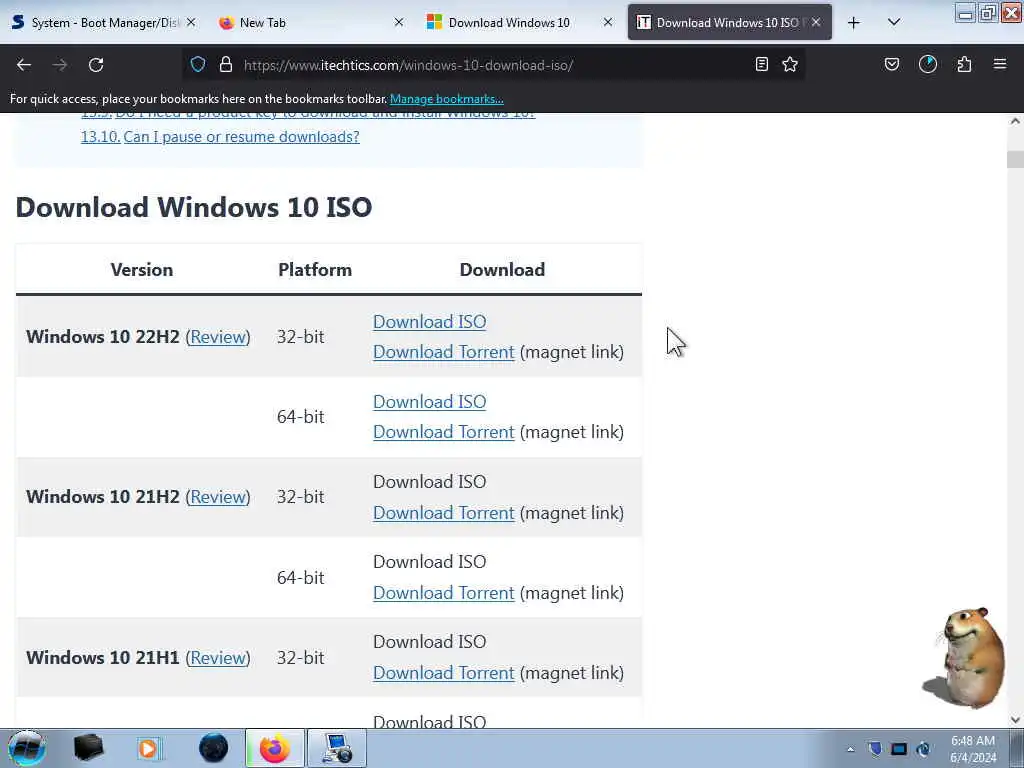Viewport: 1024px width, 768px height.
Task: Open the blue swirl tray icon
Action: tap(923, 749)
